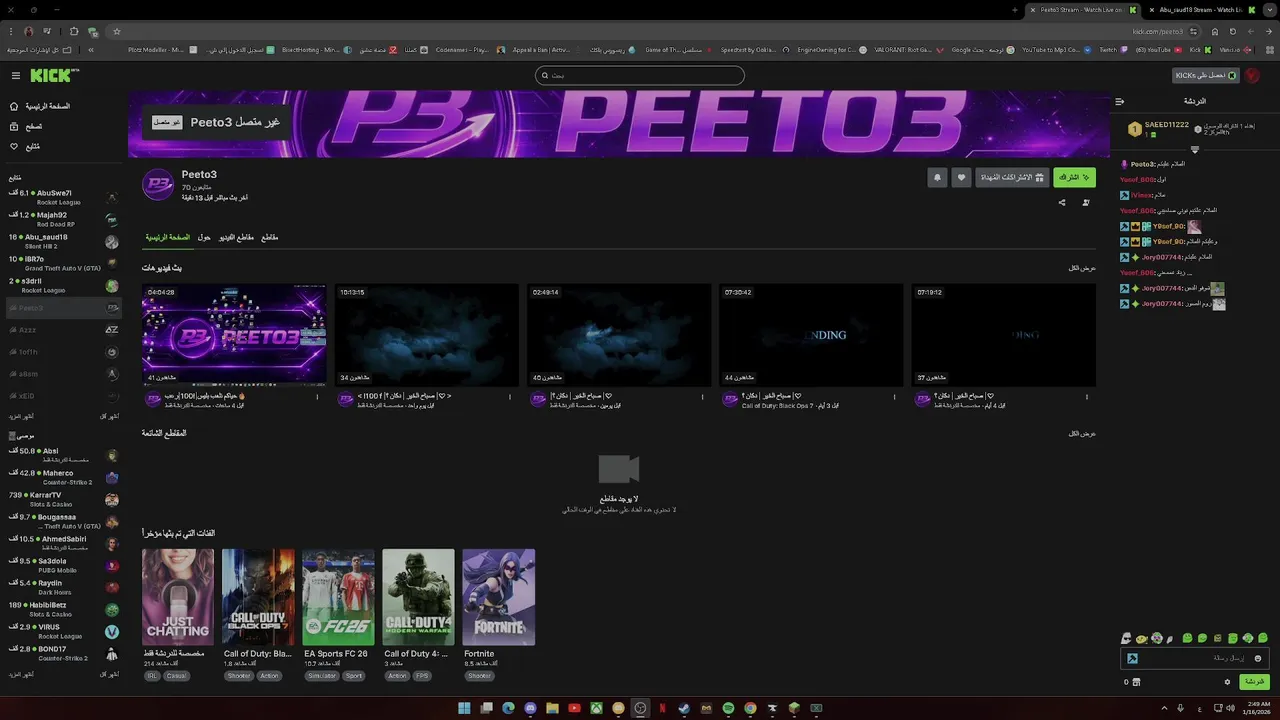Click the shop icon at chat bottom

(x=1136, y=682)
